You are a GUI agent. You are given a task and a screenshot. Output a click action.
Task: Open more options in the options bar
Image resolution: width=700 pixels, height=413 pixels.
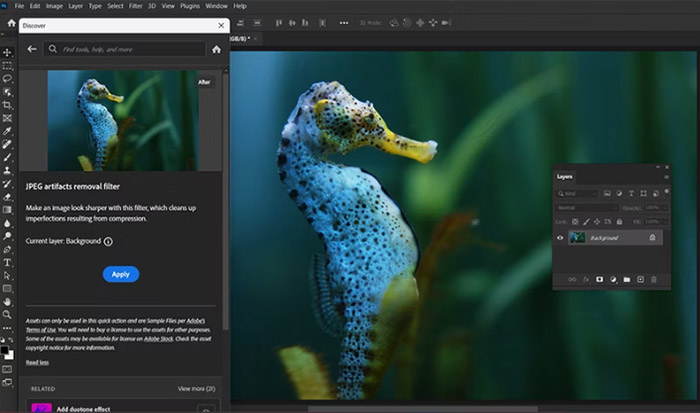(x=344, y=23)
